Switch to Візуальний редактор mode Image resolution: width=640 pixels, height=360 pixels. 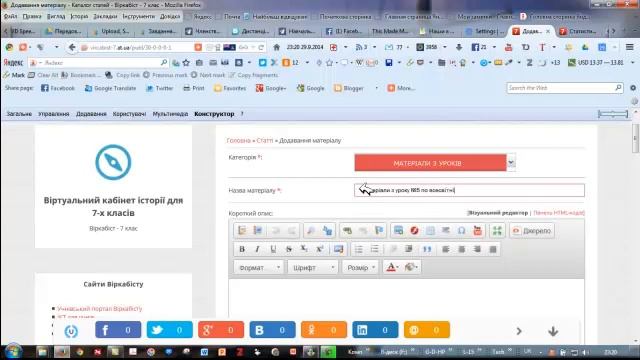pyautogui.click(x=498, y=213)
